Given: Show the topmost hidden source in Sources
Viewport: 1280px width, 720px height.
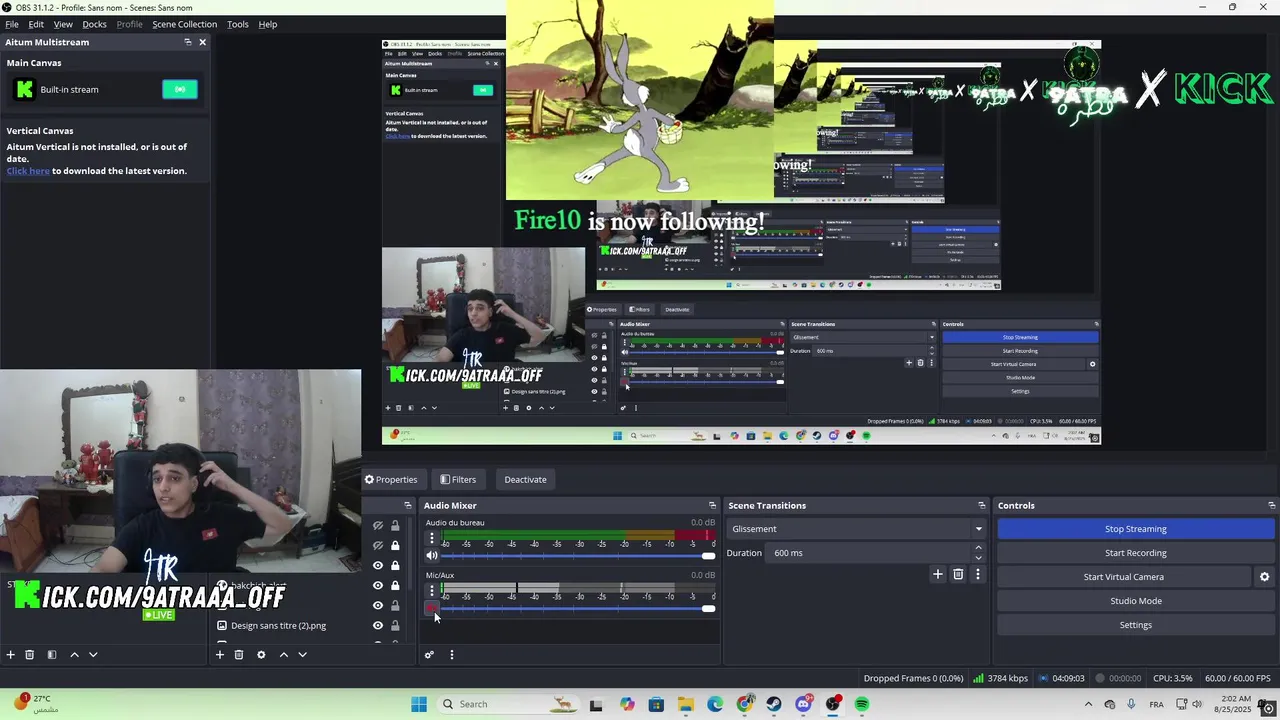Looking at the screenshot, I should coord(378,525).
